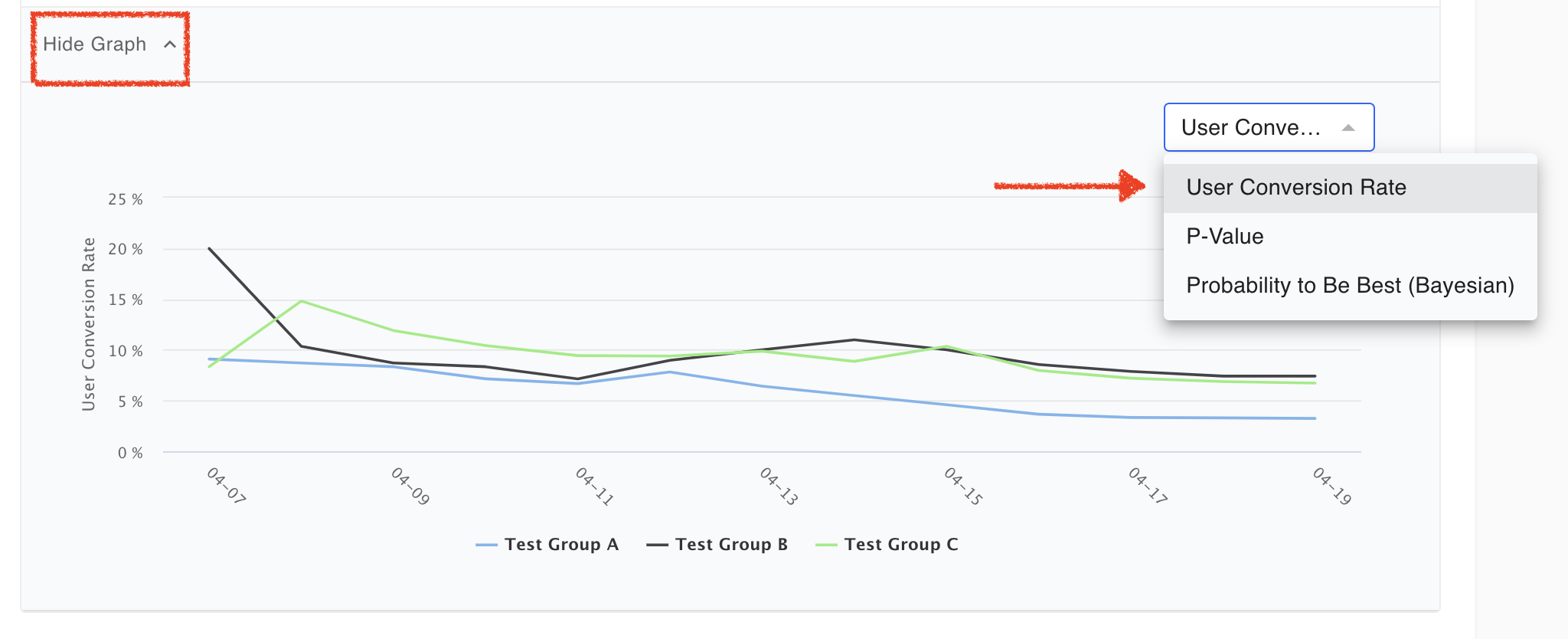The height and width of the screenshot is (639, 1568).
Task: Click Test Group A line end at 04-19
Action: [1315, 418]
